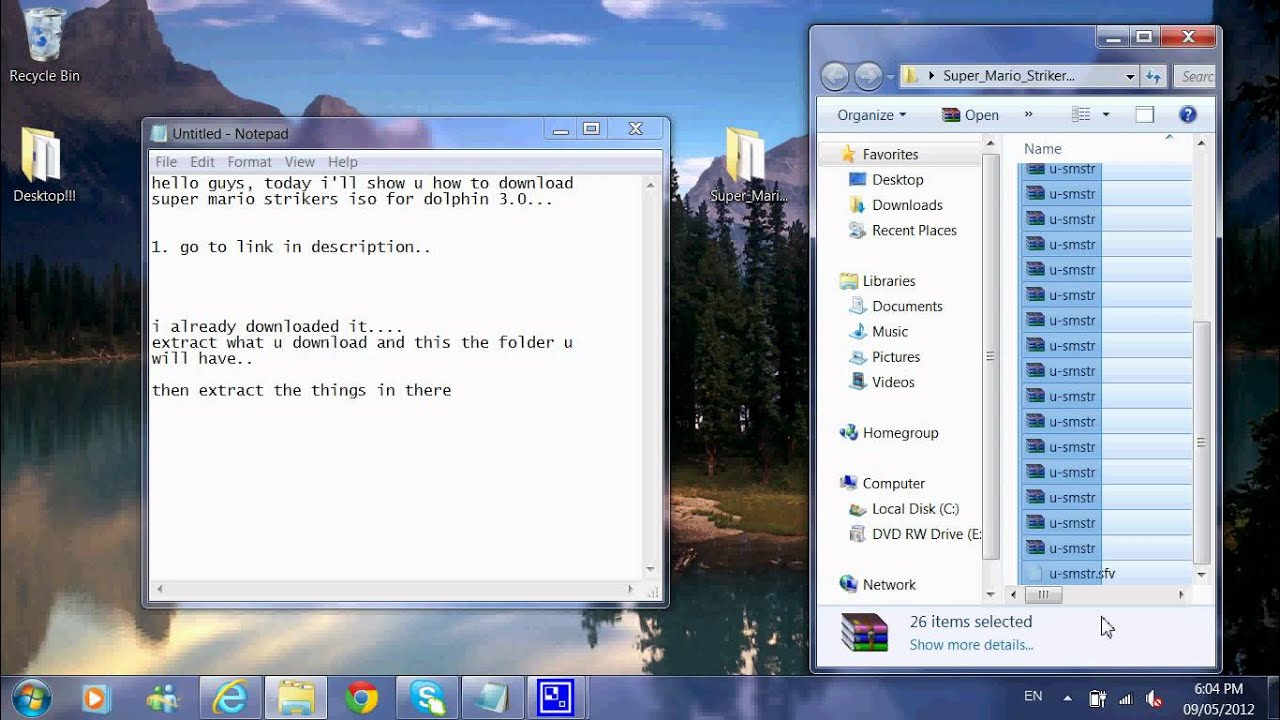This screenshot has height=720, width=1280.
Task: Click Show more details link
Action: pos(971,645)
